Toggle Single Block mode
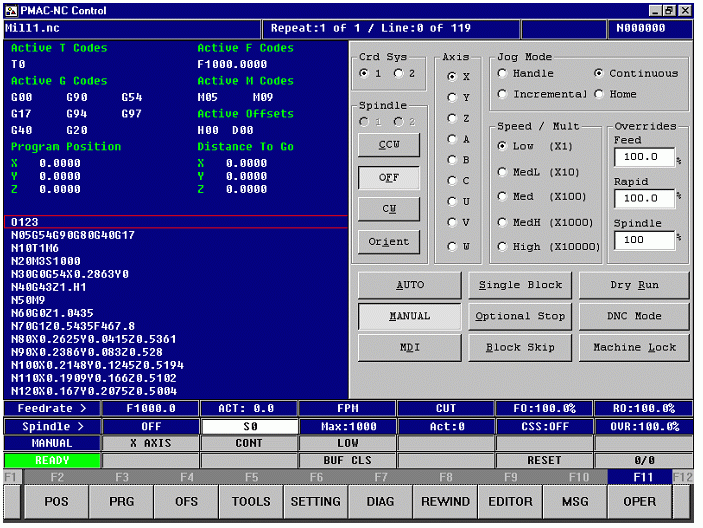The image size is (703, 528). click(520, 285)
